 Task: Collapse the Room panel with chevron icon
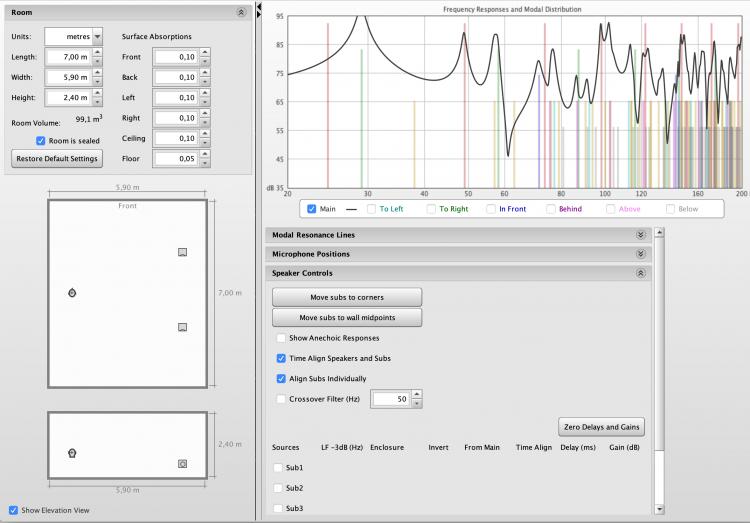tap(240, 12)
